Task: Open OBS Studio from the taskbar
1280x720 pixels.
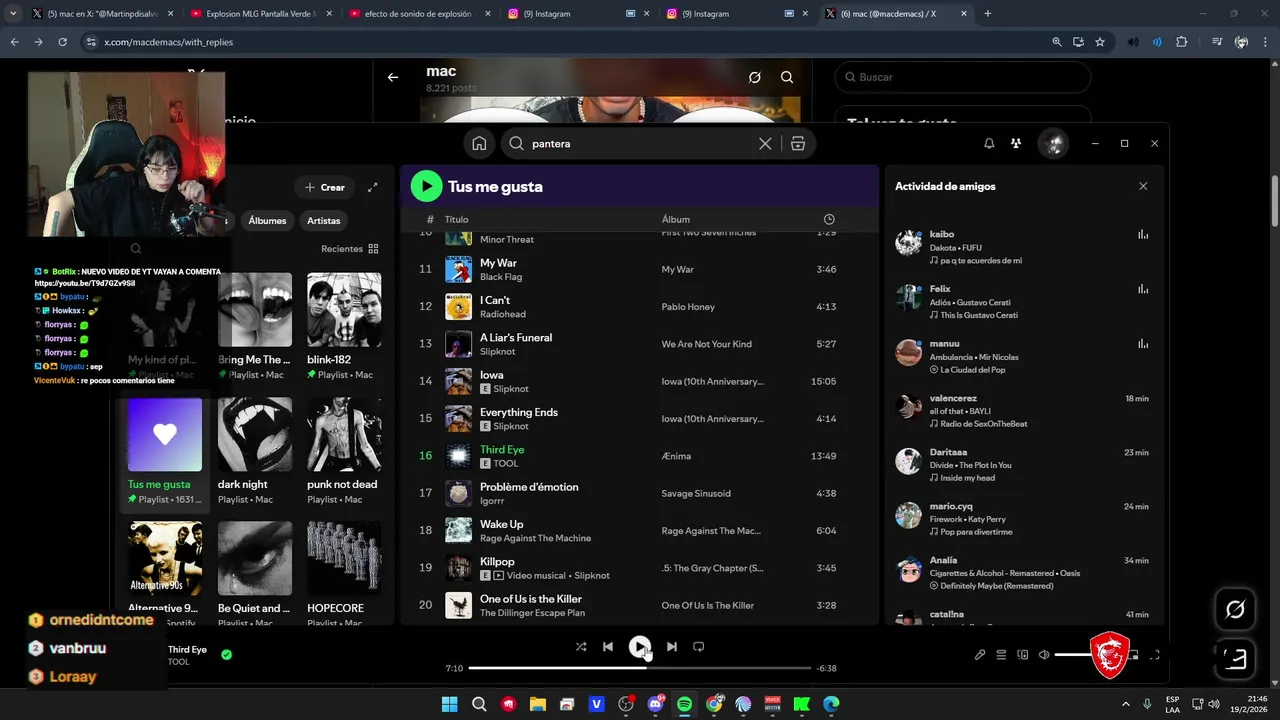Action: (x=626, y=704)
